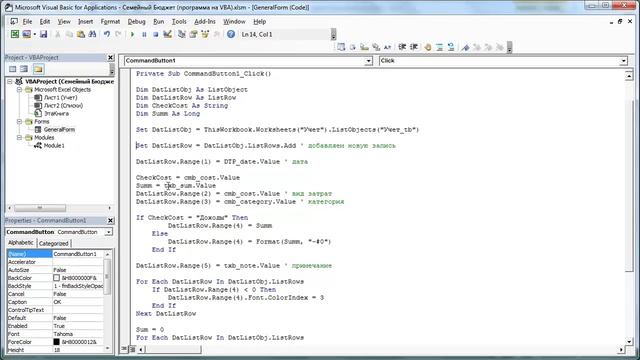Collapse the Forms folder node
The width and height of the screenshot is (640, 360).
point(19,122)
